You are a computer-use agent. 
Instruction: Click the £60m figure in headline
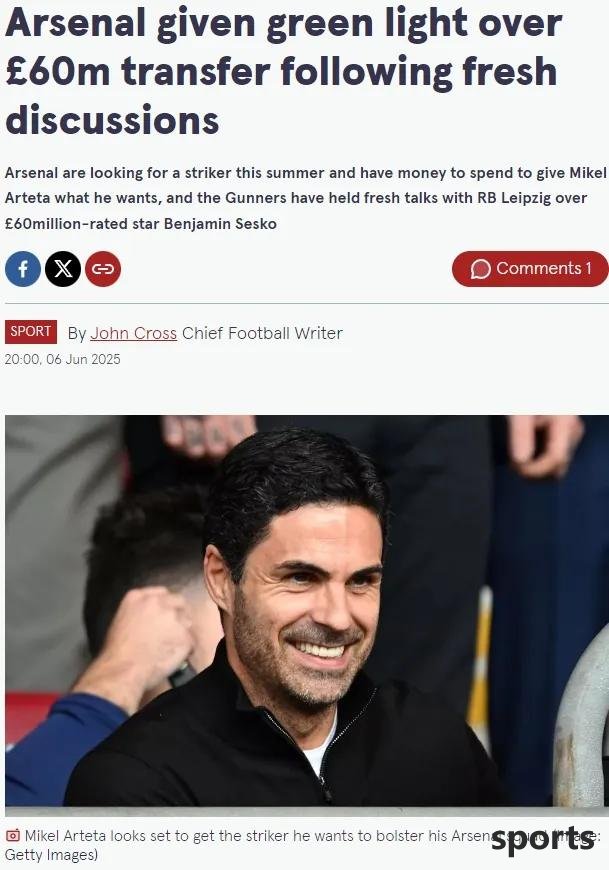pyautogui.click(x=58, y=72)
